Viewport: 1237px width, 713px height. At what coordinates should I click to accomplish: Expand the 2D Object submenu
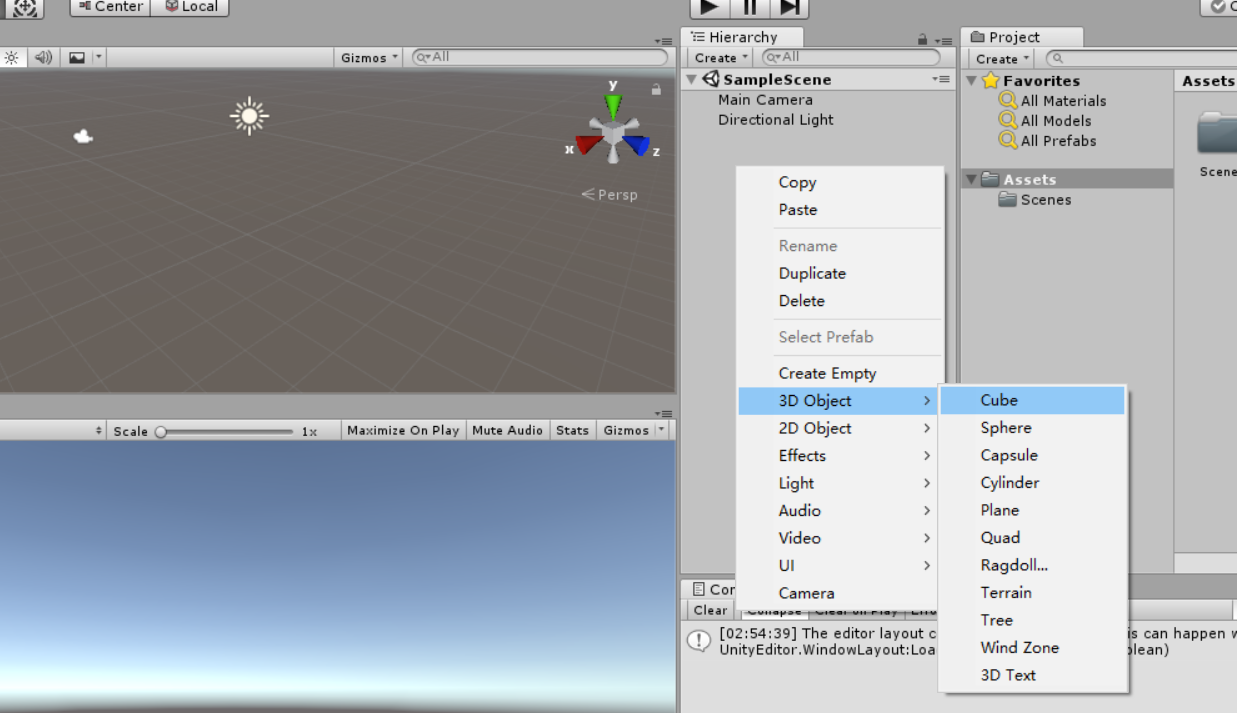pyautogui.click(x=840, y=428)
